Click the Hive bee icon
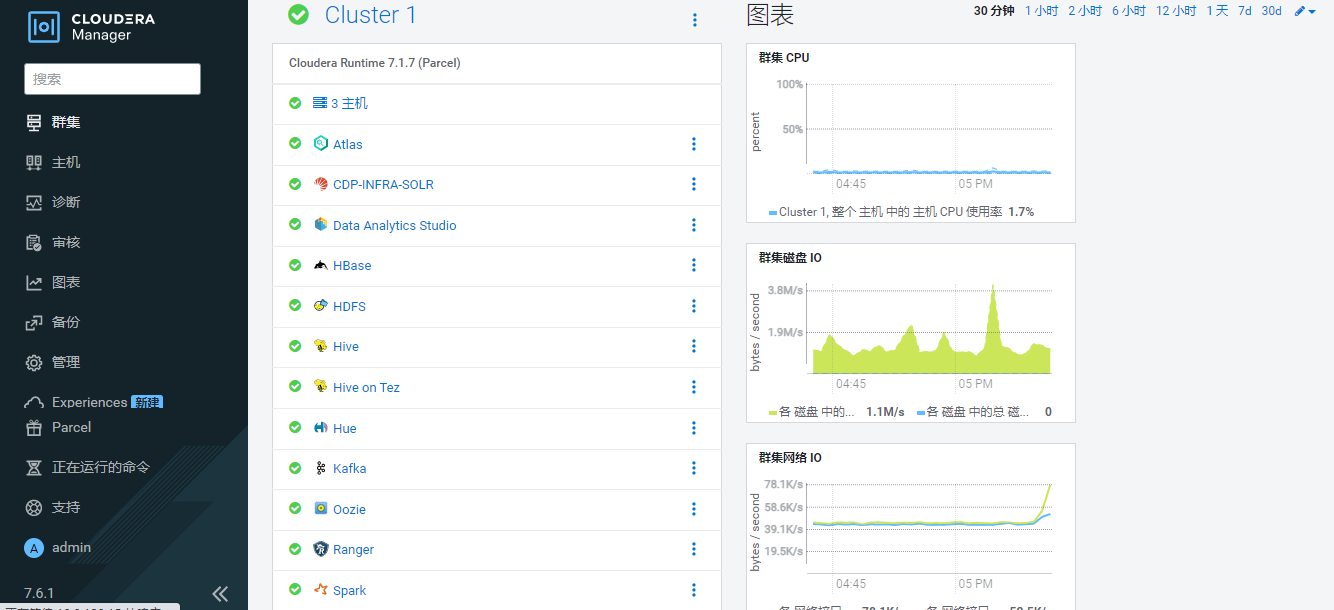The width and height of the screenshot is (1334, 610). [321, 346]
